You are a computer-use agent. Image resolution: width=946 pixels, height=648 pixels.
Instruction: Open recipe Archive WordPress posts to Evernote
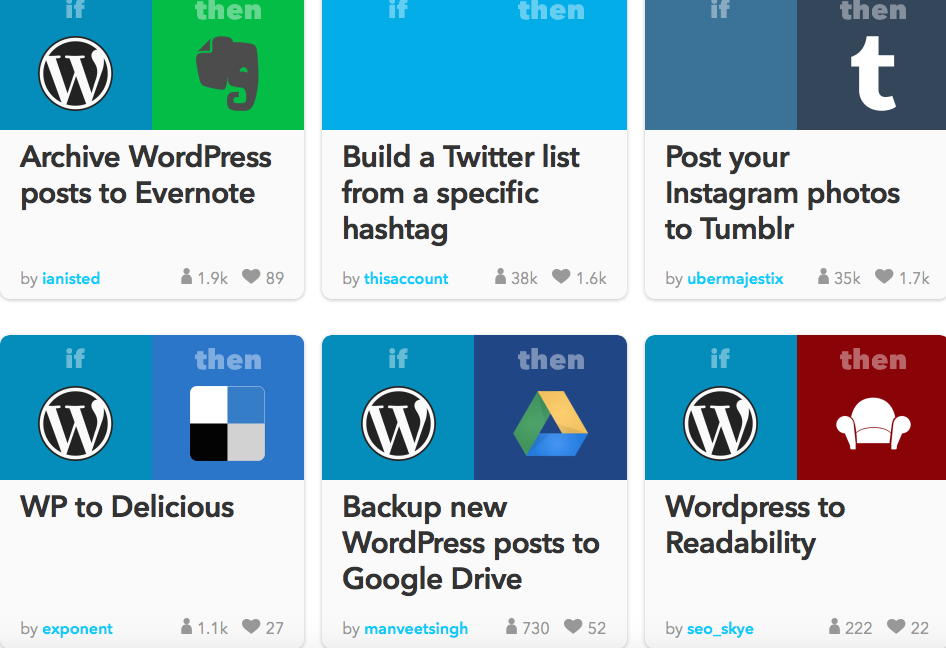tap(146, 175)
